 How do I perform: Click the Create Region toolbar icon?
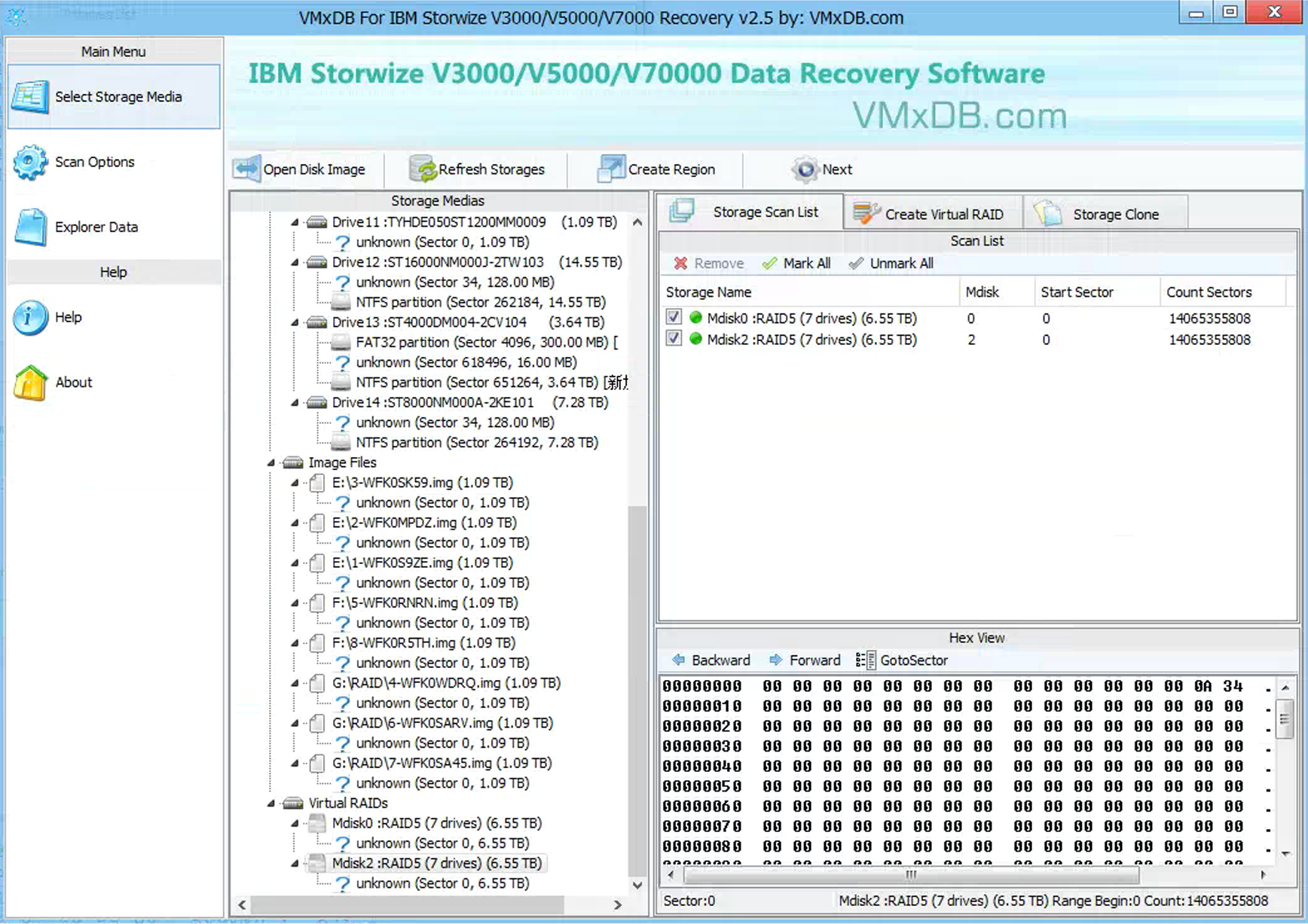(x=611, y=169)
